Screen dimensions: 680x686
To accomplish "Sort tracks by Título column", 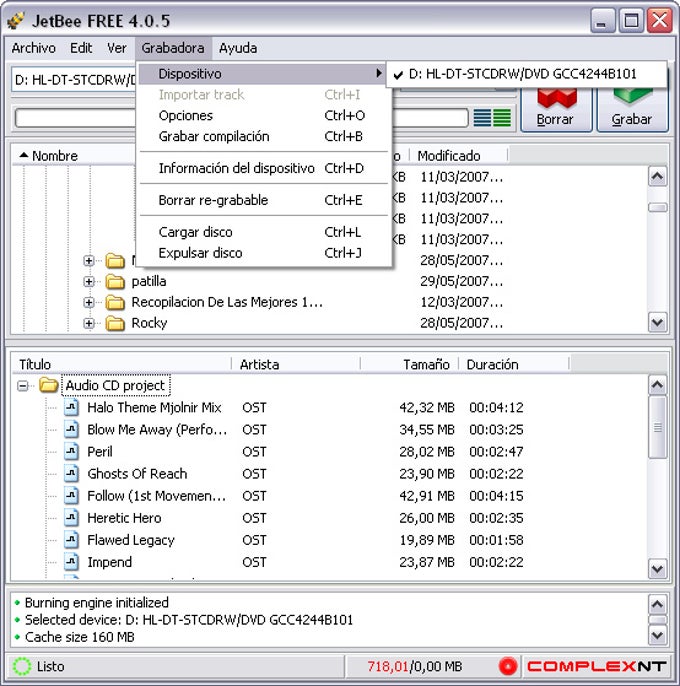I will pyautogui.click(x=121, y=364).
